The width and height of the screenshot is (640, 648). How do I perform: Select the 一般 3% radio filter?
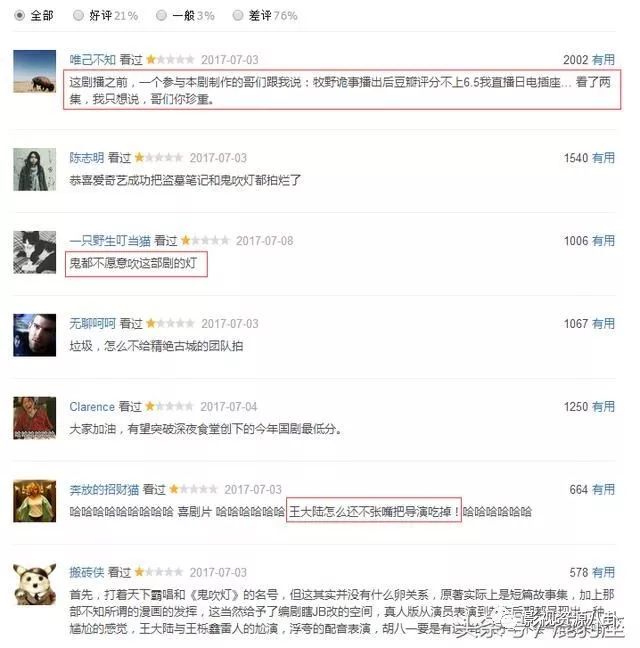click(161, 16)
